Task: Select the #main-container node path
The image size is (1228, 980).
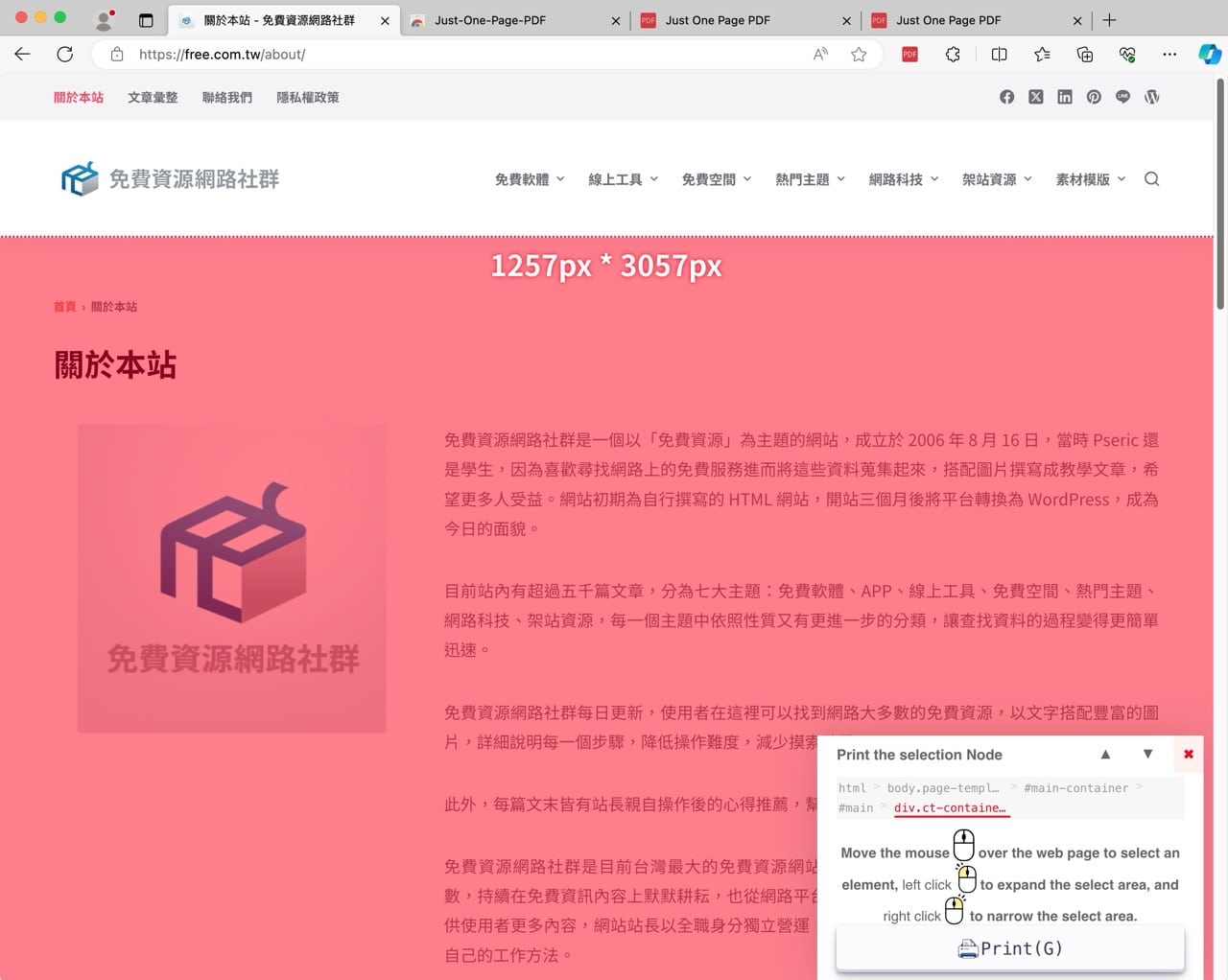Action: point(1075,788)
